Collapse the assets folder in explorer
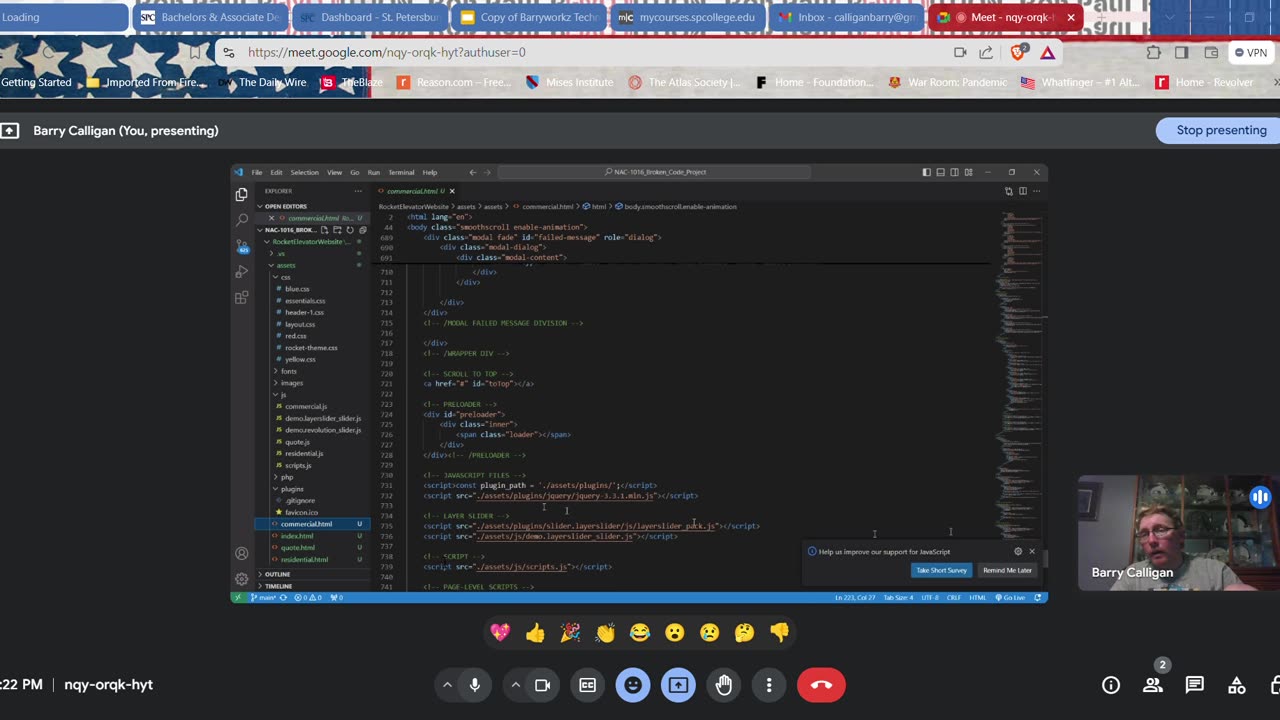Screen dimensions: 1280x720 (x=285, y=265)
